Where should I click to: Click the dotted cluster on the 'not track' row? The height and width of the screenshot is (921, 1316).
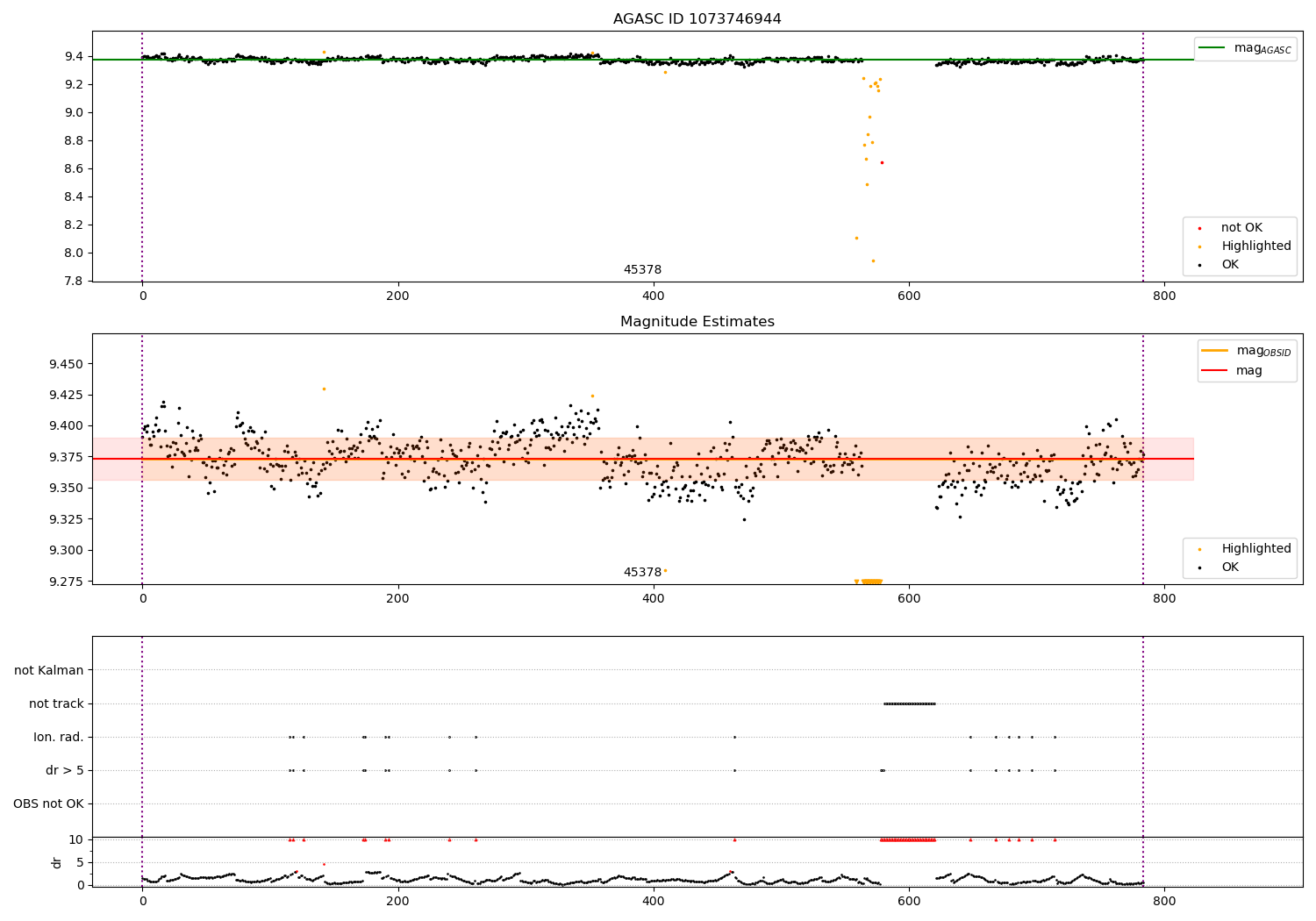[x=909, y=703]
